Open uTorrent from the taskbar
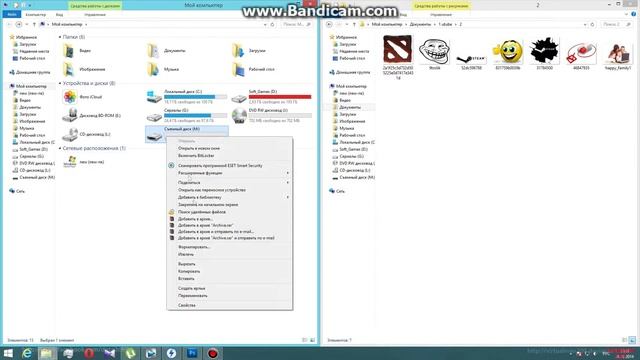 (130, 353)
